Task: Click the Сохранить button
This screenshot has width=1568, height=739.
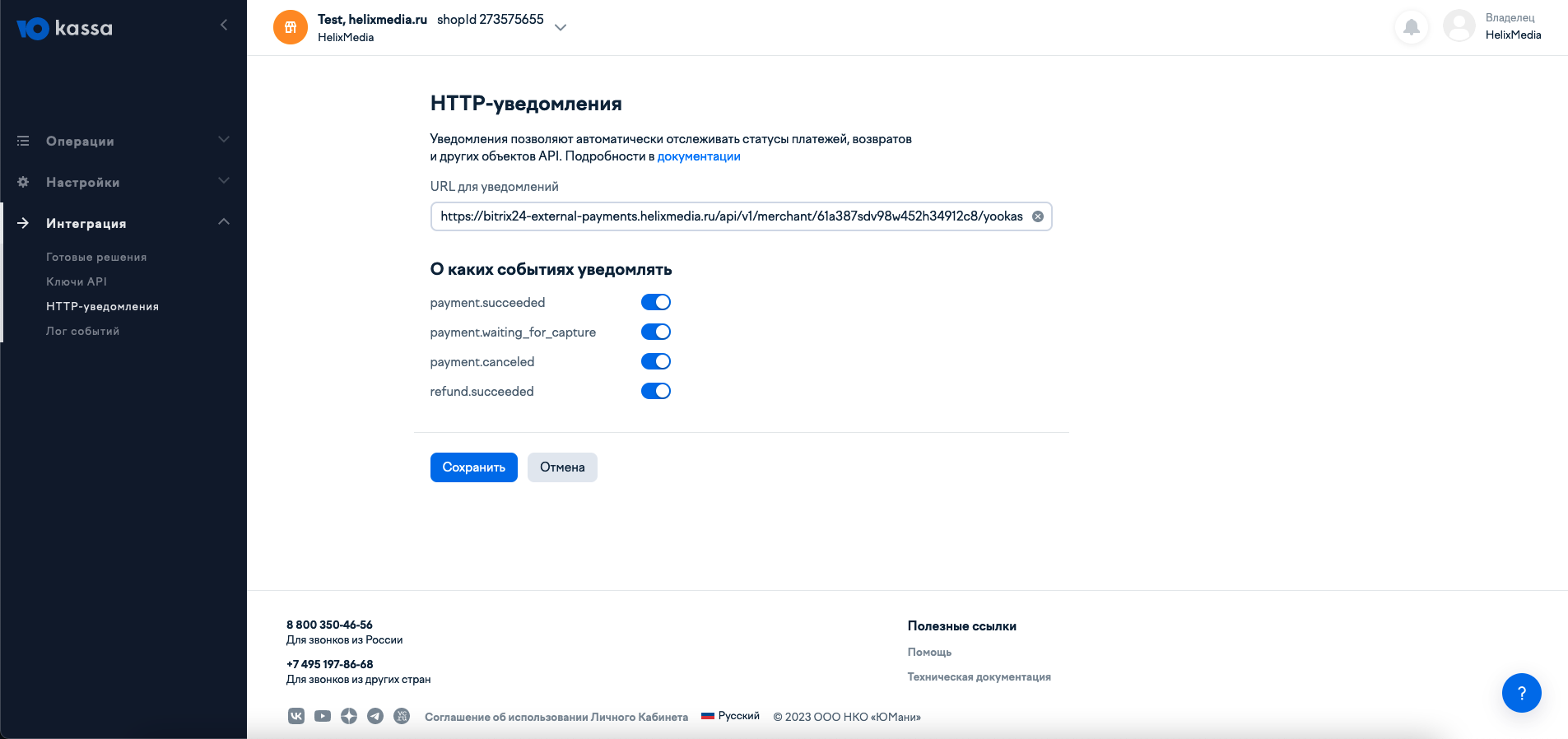Action: (474, 467)
